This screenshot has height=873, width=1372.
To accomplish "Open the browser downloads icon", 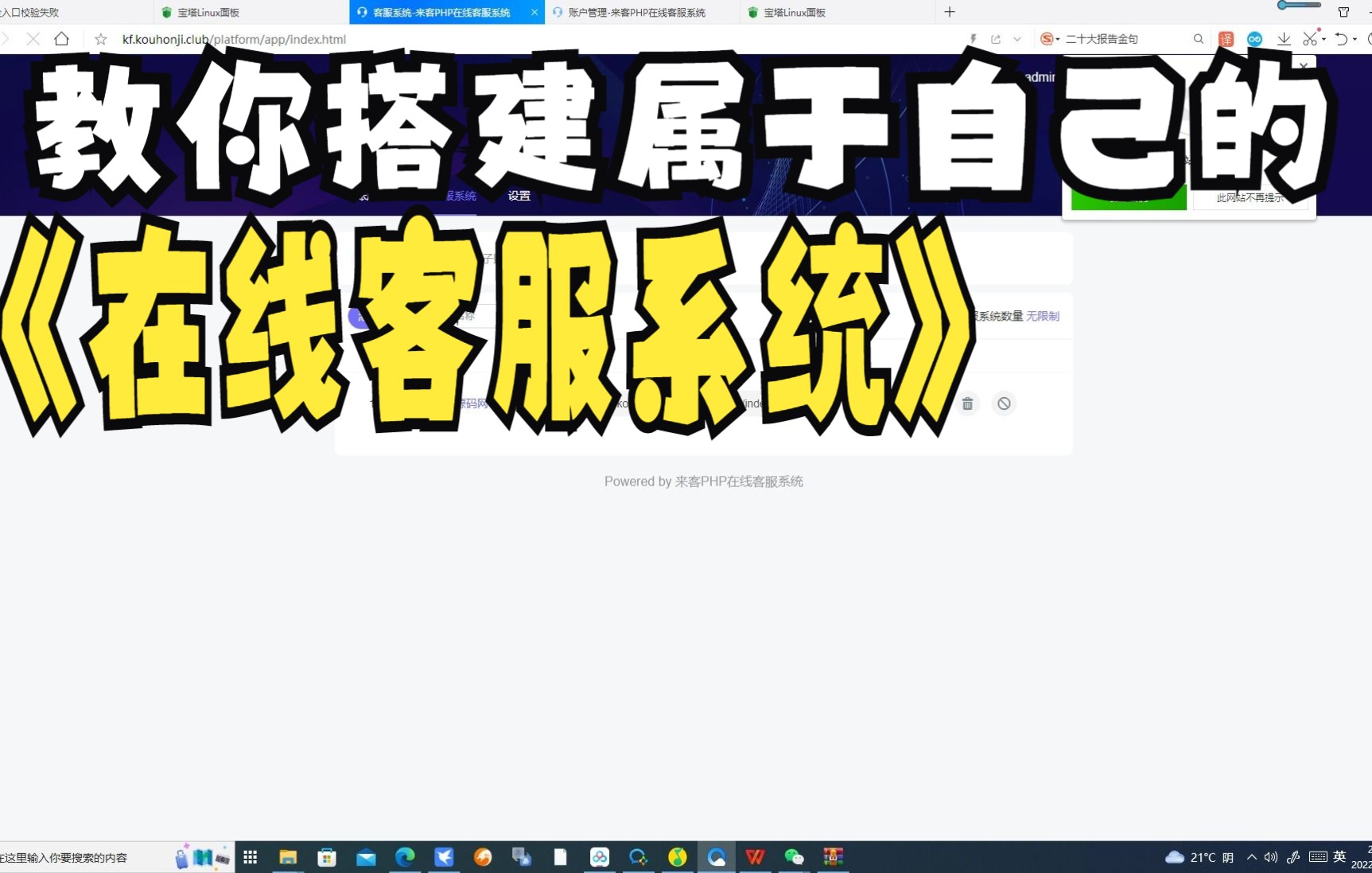I will click(1284, 39).
